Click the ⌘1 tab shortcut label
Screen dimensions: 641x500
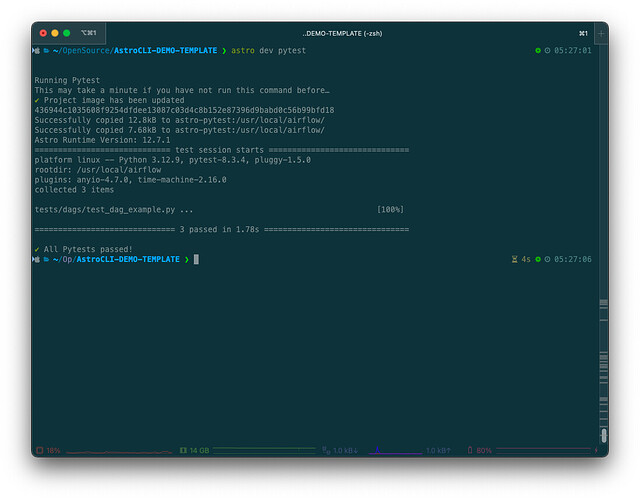[x=583, y=34]
